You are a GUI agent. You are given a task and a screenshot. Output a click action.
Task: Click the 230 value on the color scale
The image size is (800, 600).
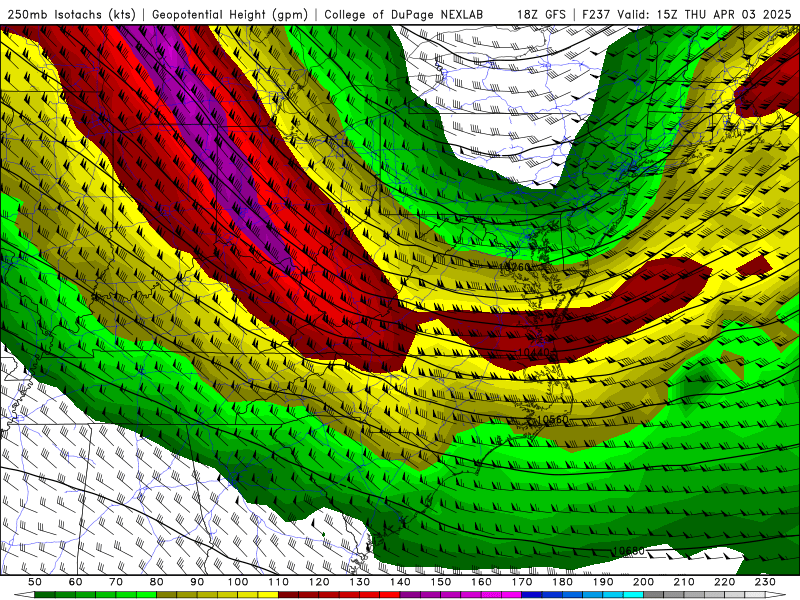(x=765, y=582)
